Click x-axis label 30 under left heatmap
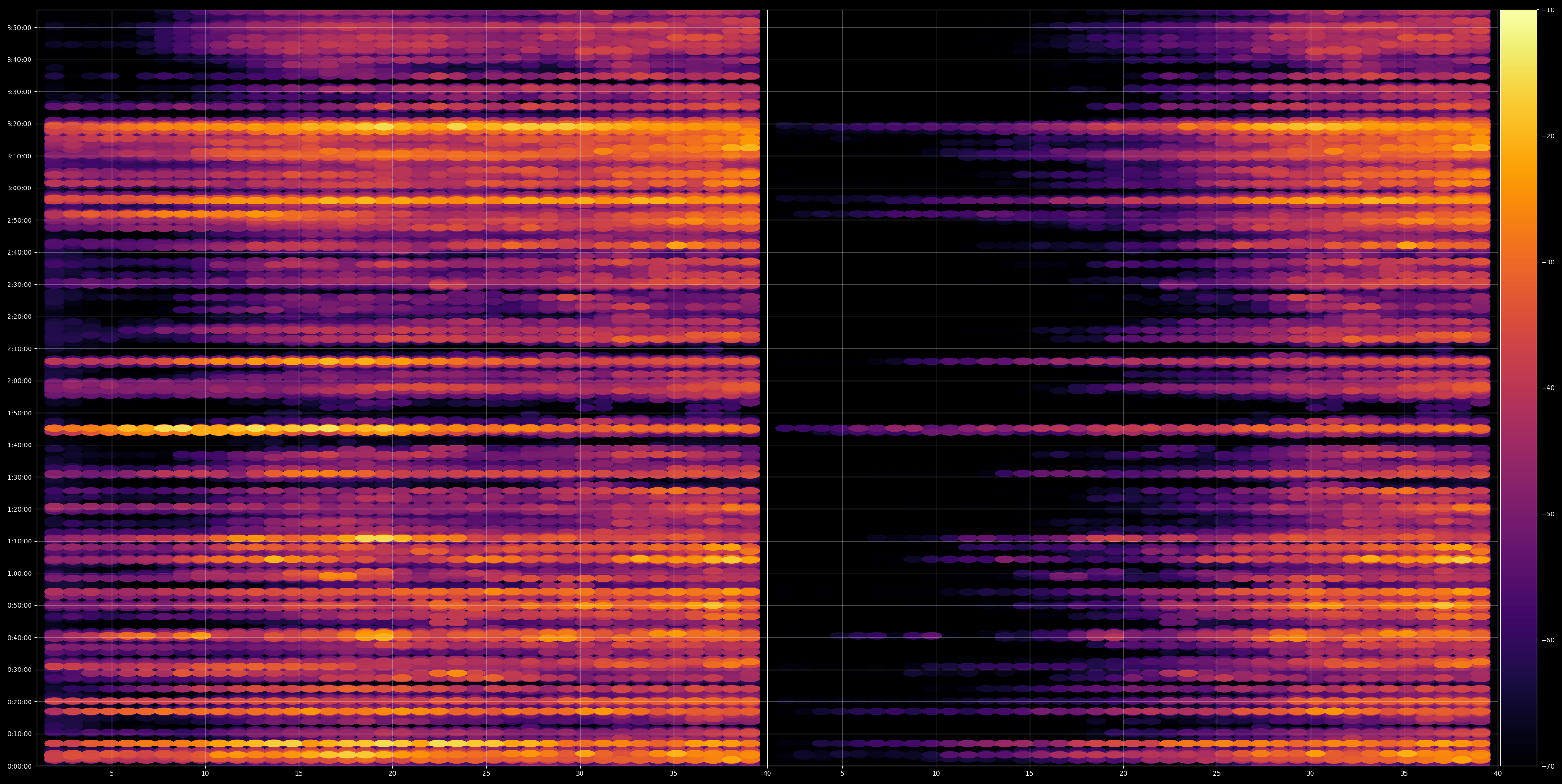The image size is (1562, 784). click(580, 774)
